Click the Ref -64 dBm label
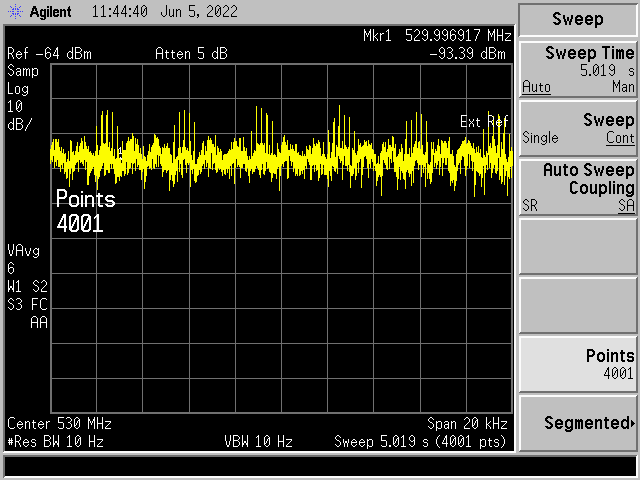 [49, 53]
